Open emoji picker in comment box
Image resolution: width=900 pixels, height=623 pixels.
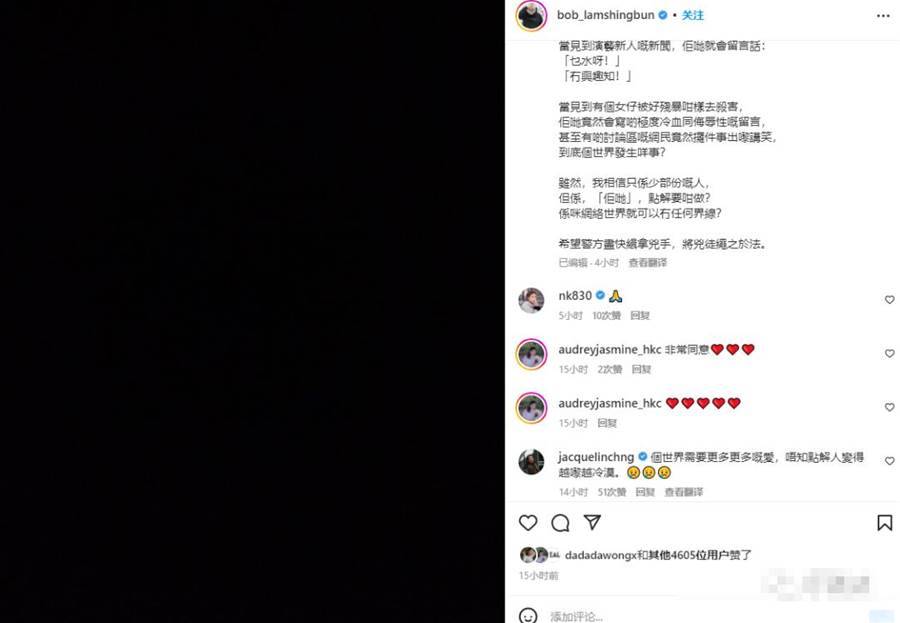527,616
